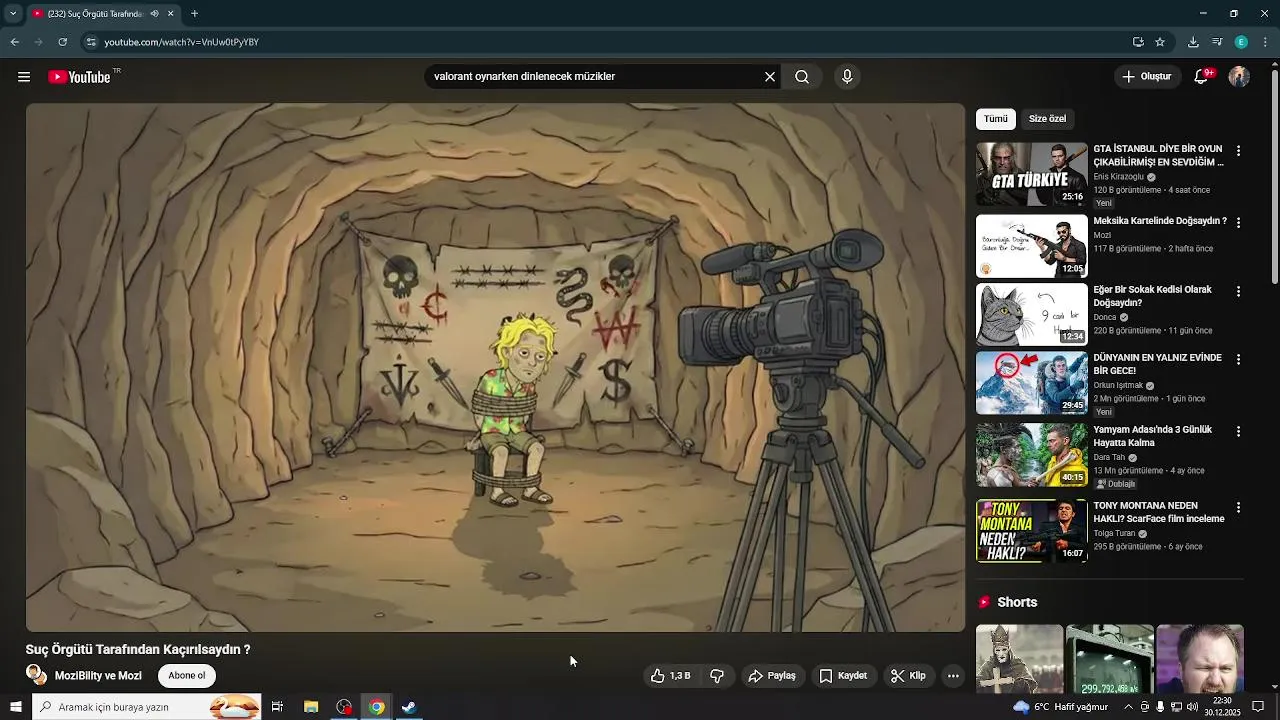Open the MoziBility ve Mozi channel name

[98, 676]
